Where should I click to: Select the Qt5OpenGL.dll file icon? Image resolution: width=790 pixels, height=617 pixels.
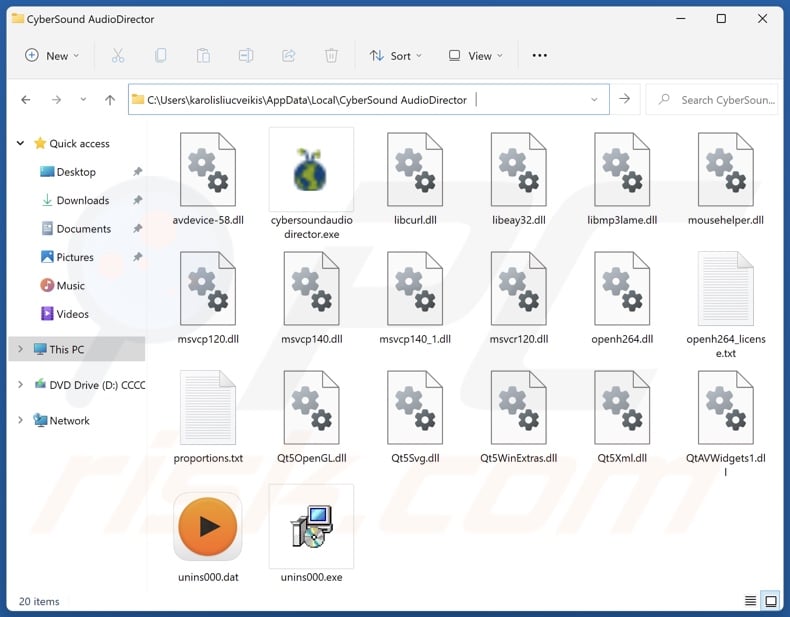tap(311, 407)
